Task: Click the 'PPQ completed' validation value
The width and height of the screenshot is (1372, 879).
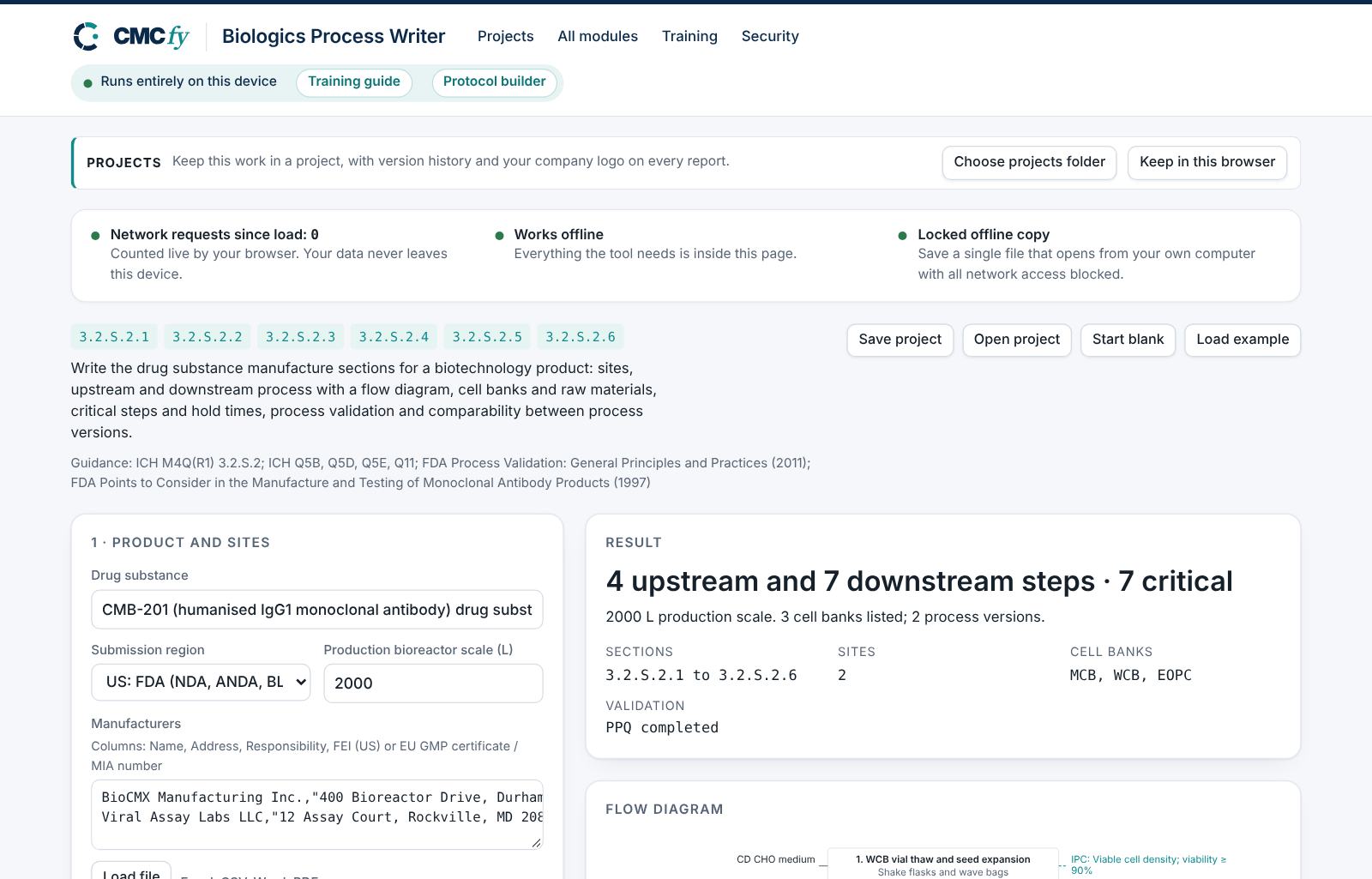Action: (x=662, y=727)
